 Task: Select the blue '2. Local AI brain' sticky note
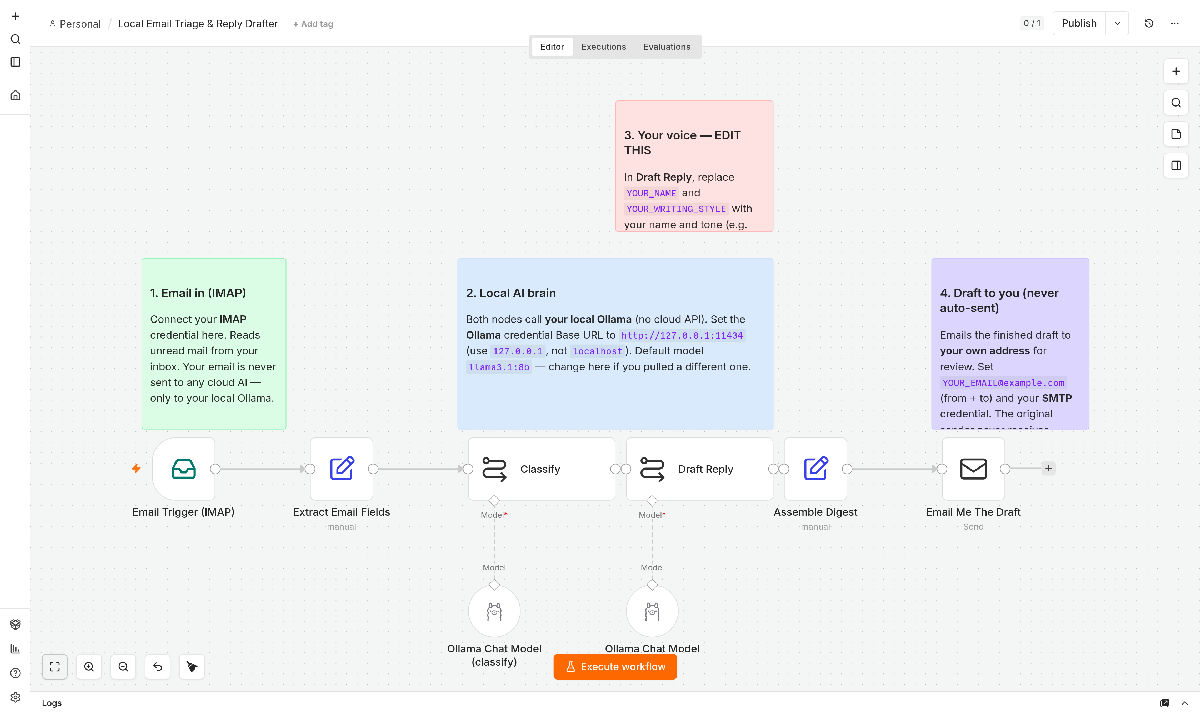tap(615, 344)
